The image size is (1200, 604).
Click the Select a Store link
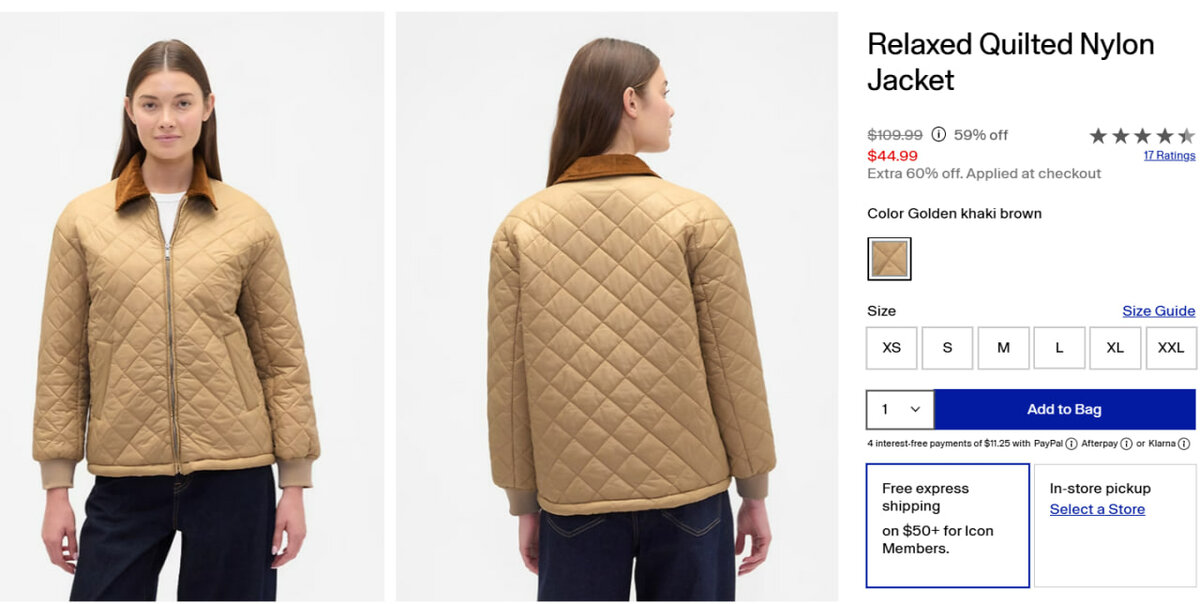click(1097, 509)
